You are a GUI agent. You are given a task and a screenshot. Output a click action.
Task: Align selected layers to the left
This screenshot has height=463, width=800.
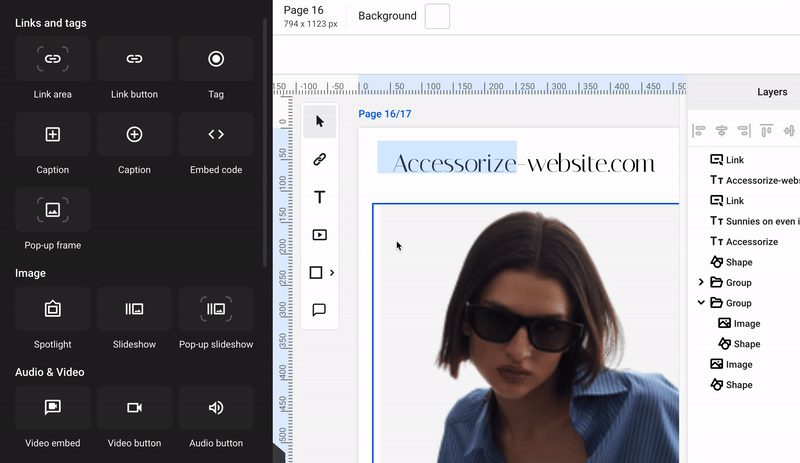point(698,131)
